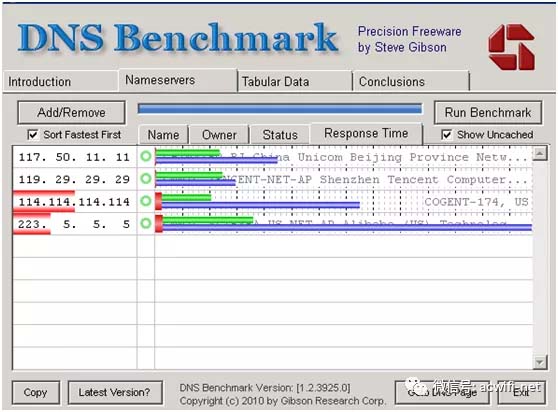Click status circle for 117.50.11.11

pos(146,156)
